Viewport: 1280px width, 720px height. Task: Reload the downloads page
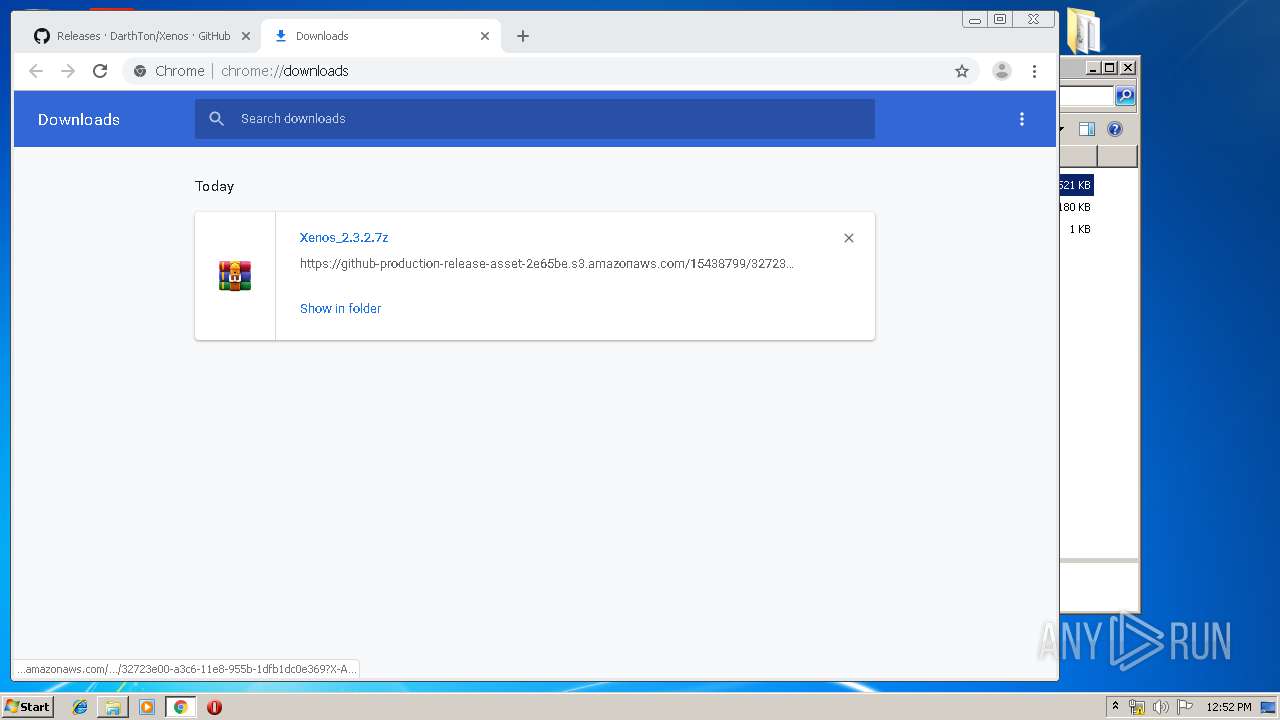tap(100, 71)
